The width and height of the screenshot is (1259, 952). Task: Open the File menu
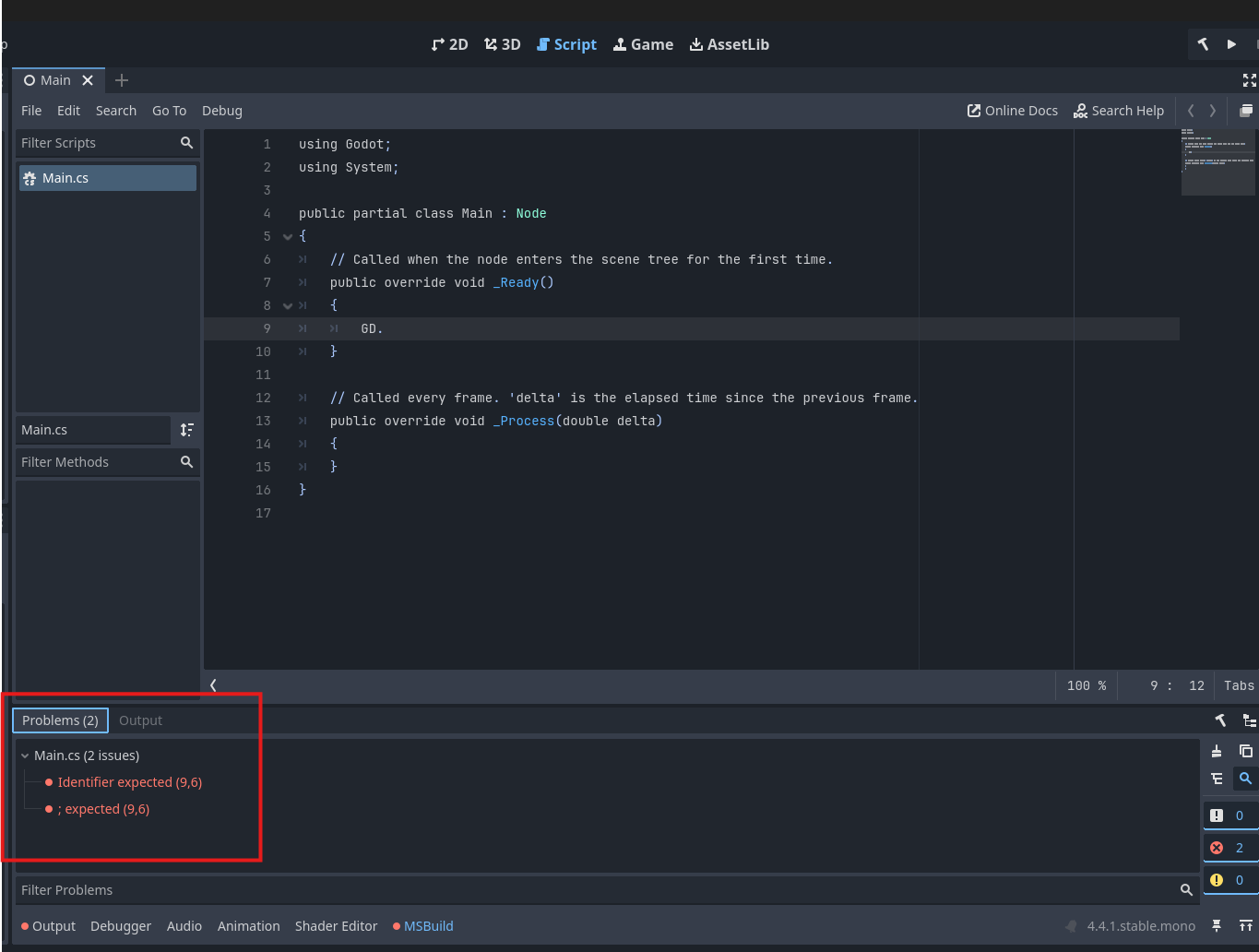pyautogui.click(x=31, y=111)
